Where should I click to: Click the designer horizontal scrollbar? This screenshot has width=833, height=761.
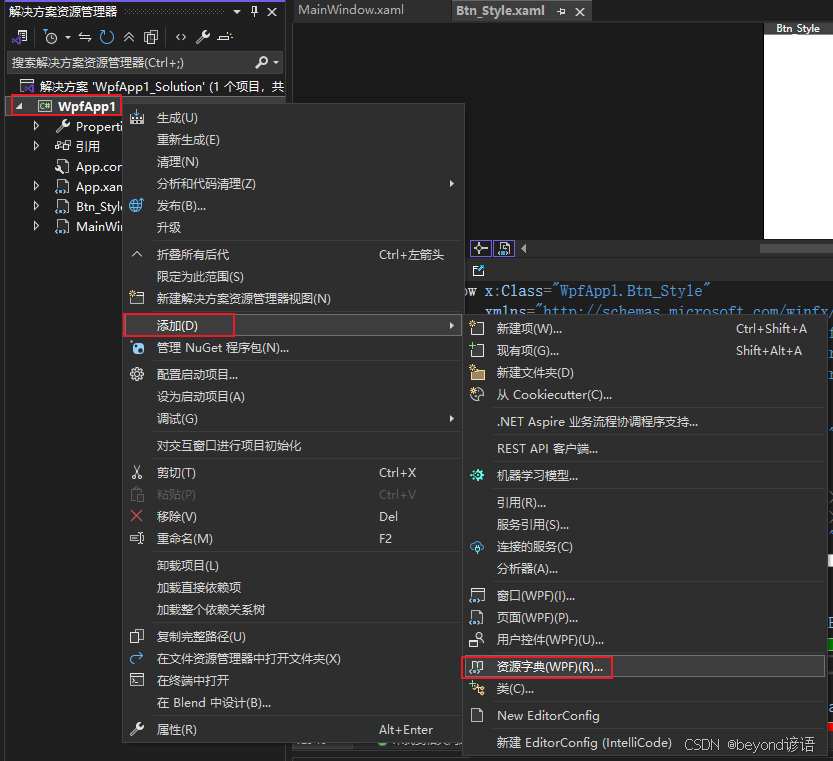[795, 248]
